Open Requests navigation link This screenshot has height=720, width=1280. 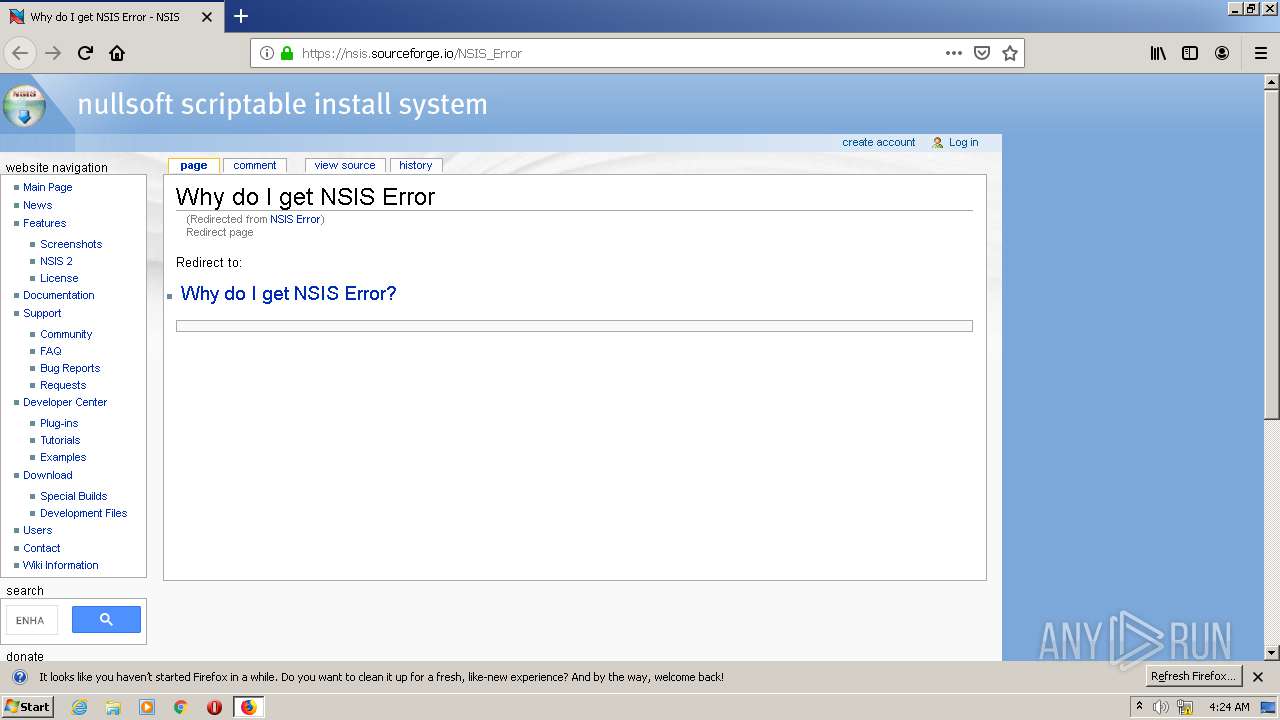[63, 385]
